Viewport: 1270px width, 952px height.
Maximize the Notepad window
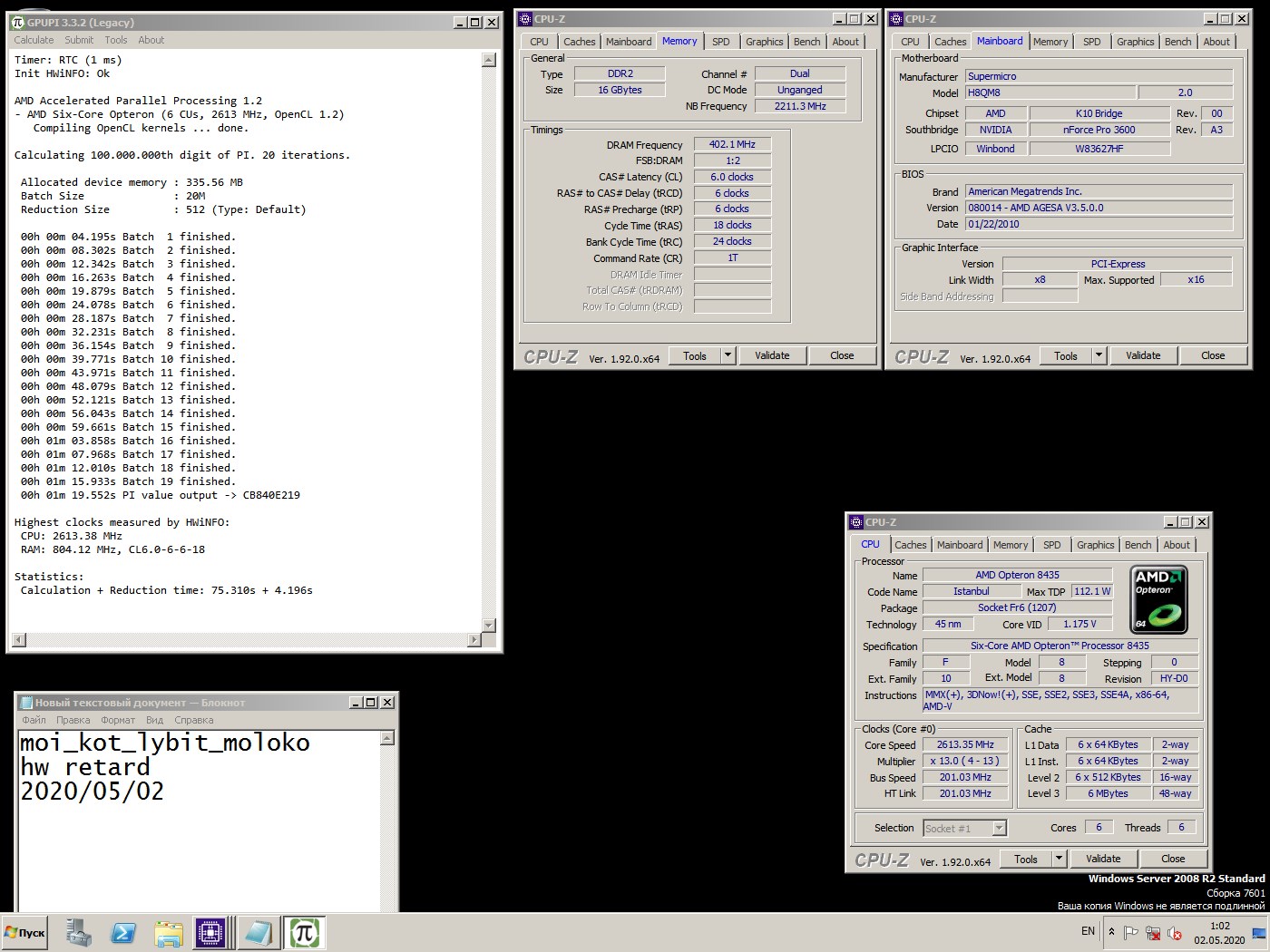tap(371, 702)
